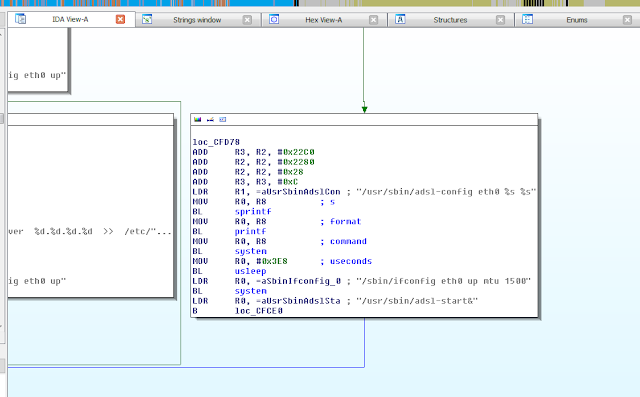
Task: Click the Enums tab icon
Action: (527, 19)
